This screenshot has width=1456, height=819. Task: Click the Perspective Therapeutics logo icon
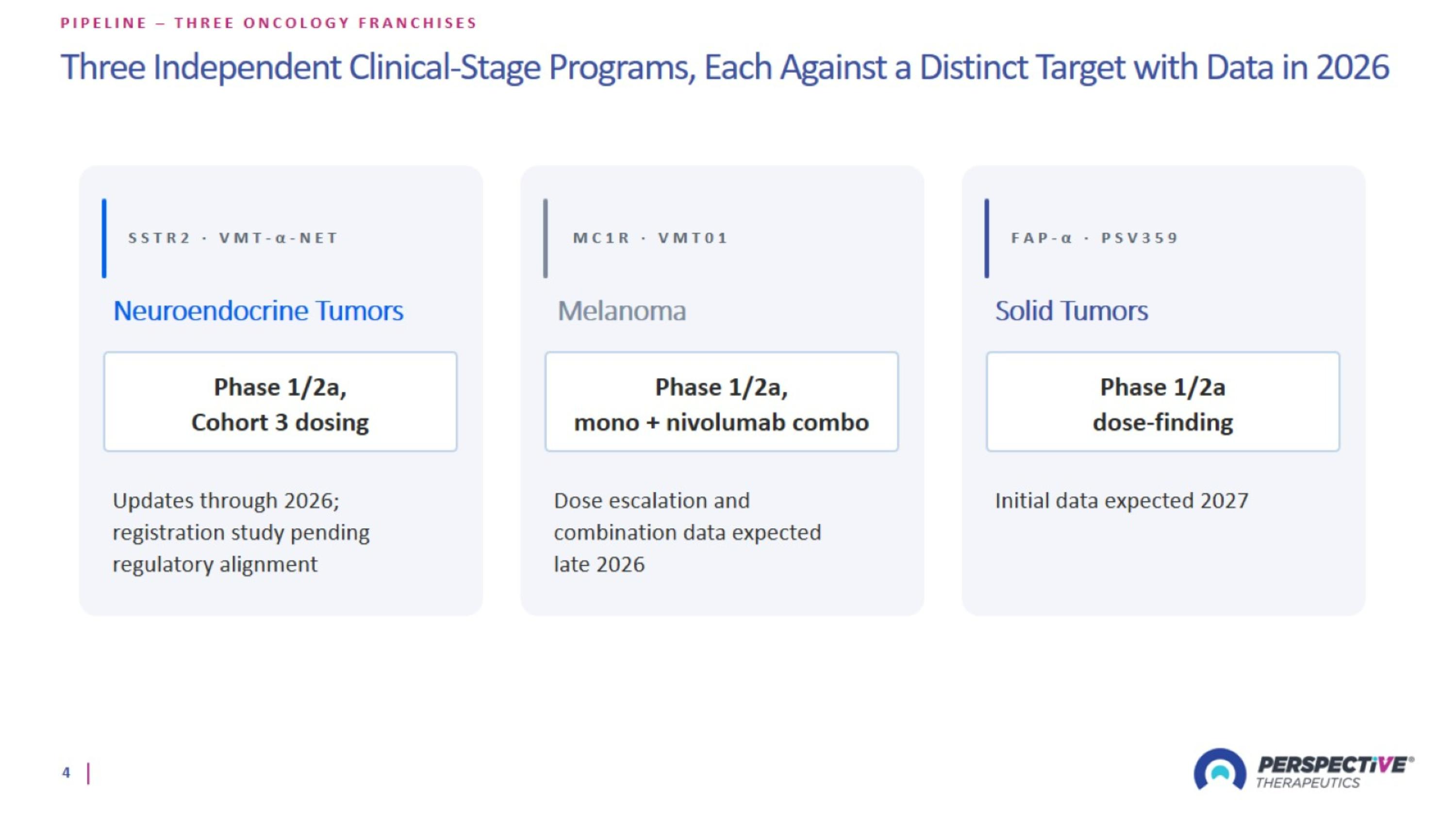(x=1219, y=770)
